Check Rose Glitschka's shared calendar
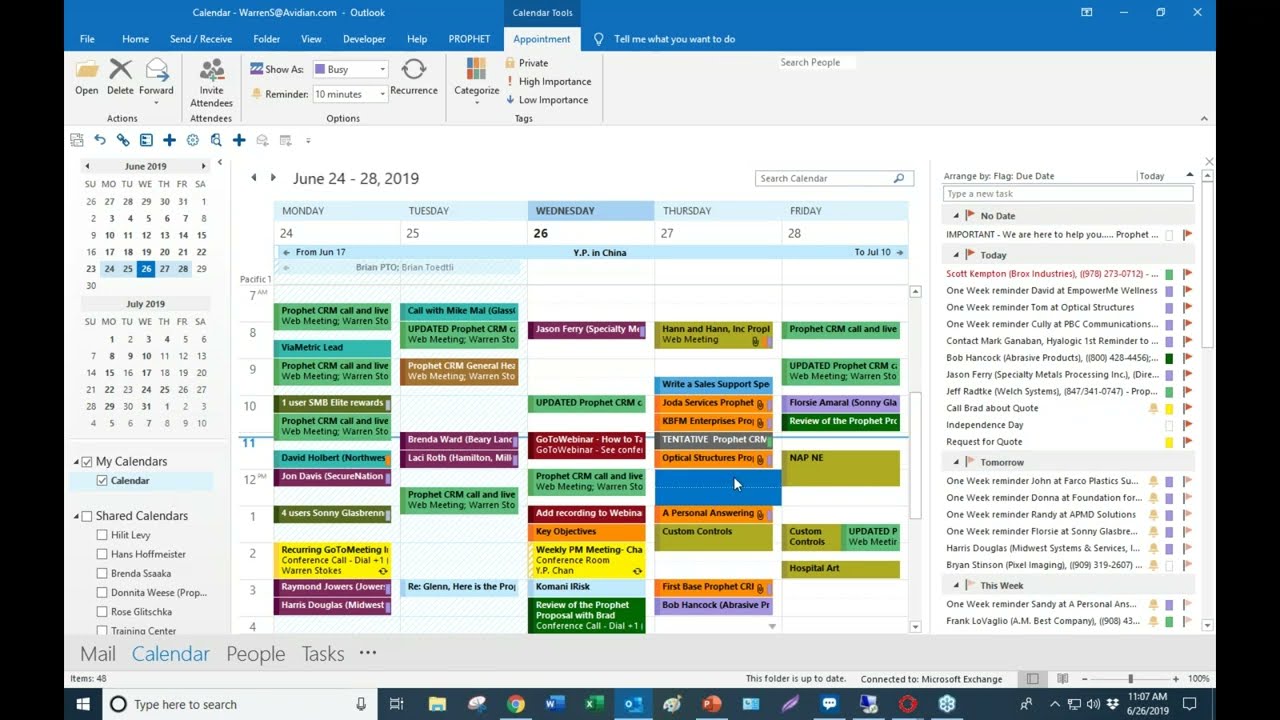Screen dimensions: 1280x720 coord(102,612)
